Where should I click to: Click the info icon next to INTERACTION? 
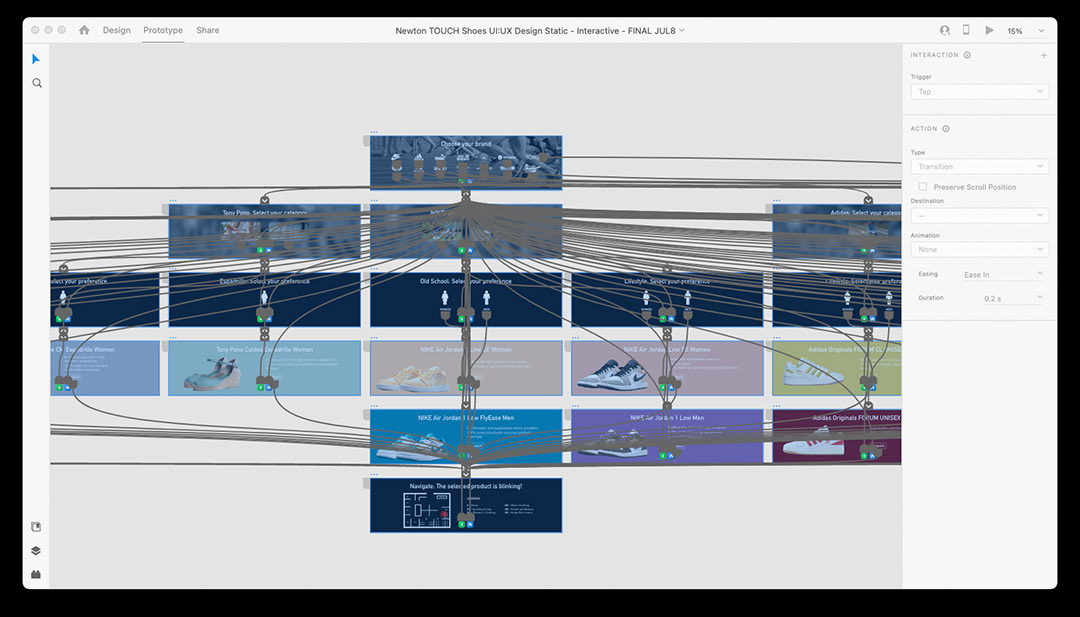967,55
